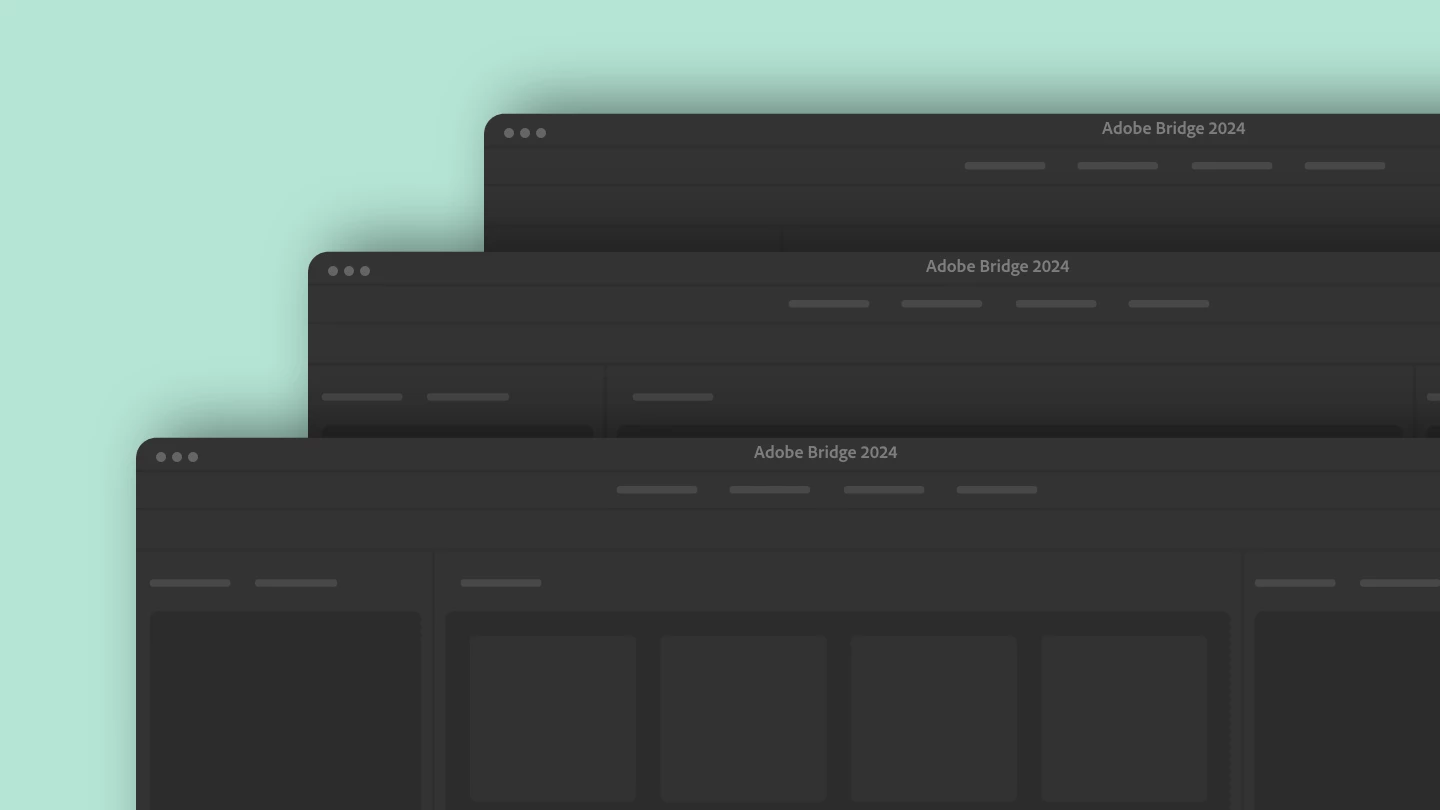Select the rightmost thumbnail in front window's content grid
Screen dimensions: 1440x810
pyautogui.click(x=1124, y=718)
